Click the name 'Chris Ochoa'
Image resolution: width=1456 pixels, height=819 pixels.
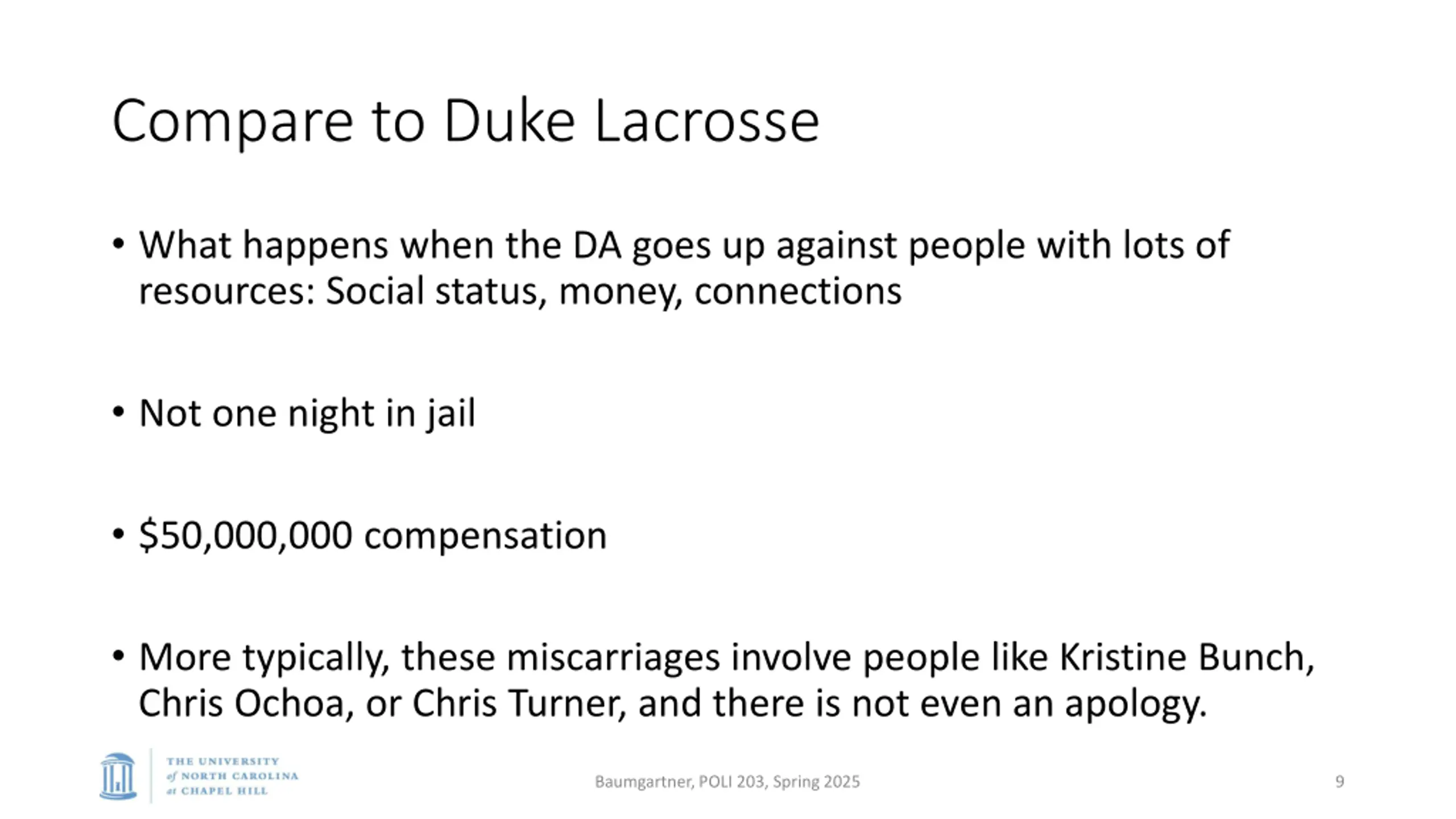[242, 704]
